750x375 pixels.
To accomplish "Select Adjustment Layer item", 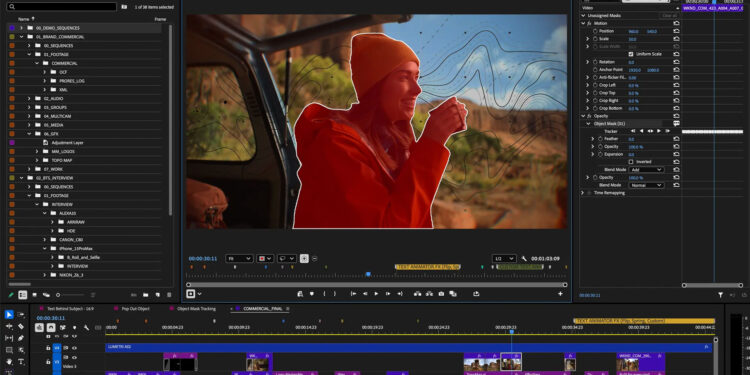I will [67, 143].
